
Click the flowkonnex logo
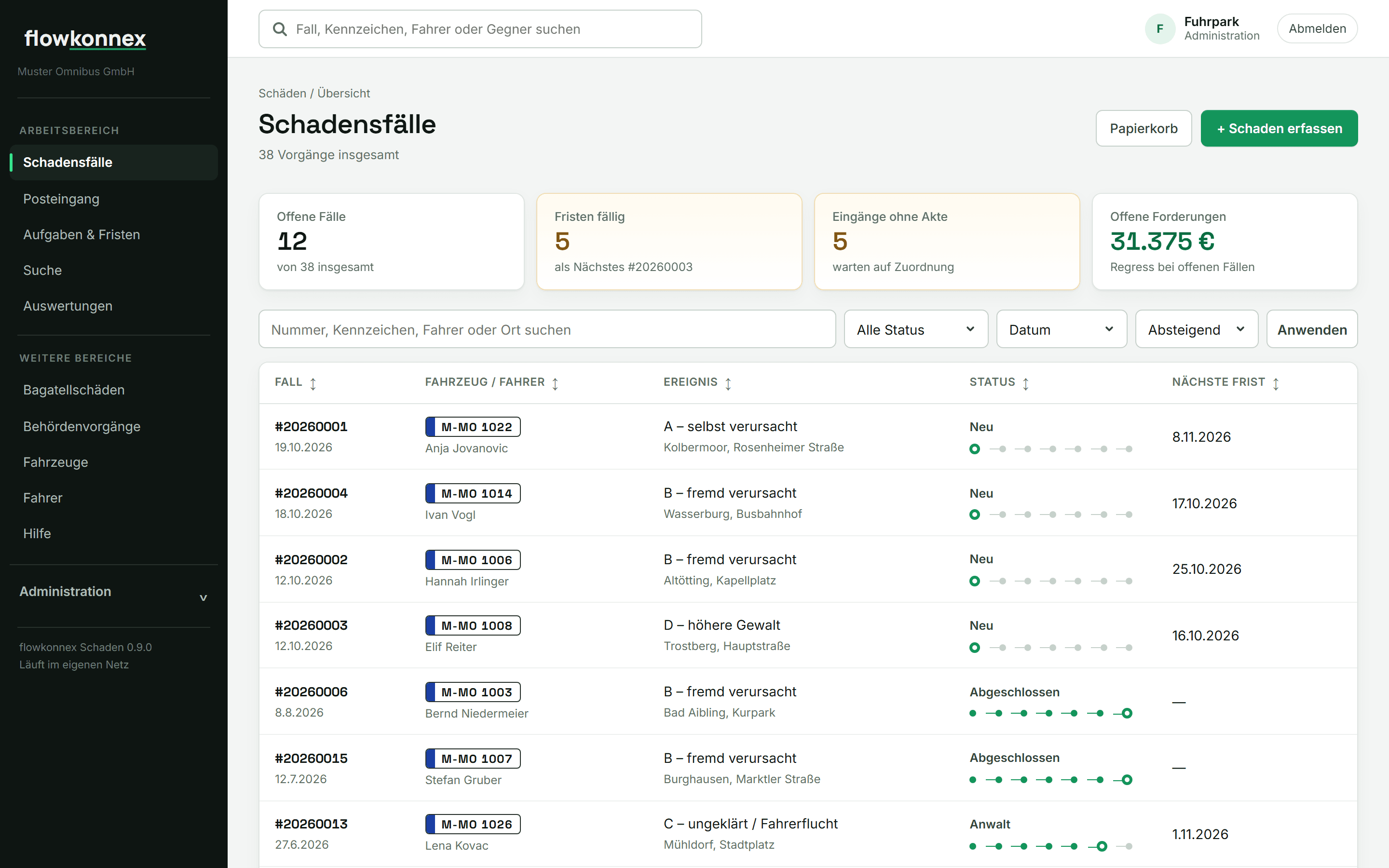pos(85,39)
